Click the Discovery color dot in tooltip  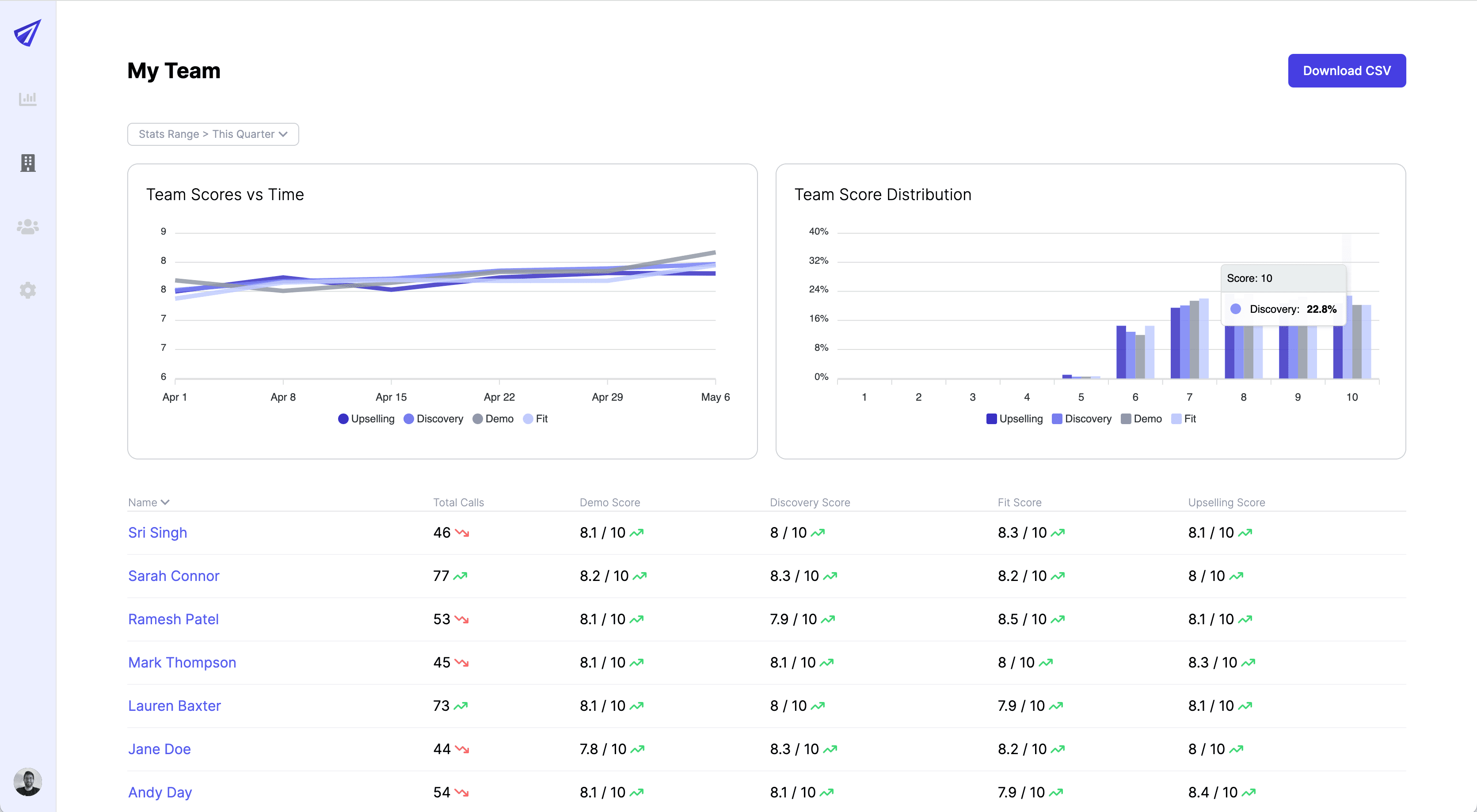(1236, 309)
